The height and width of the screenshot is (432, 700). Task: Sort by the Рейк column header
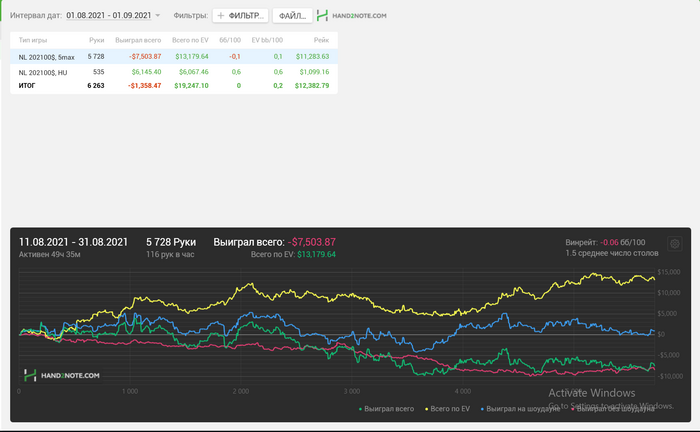[x=321, y=40]
